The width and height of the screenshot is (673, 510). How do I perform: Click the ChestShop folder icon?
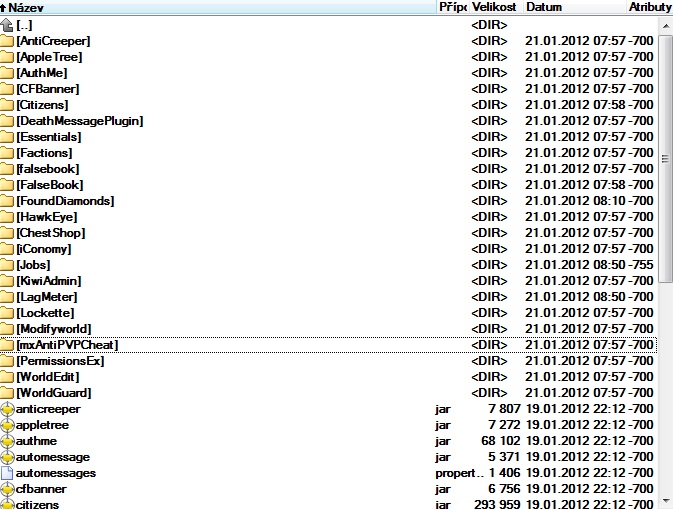7,233
